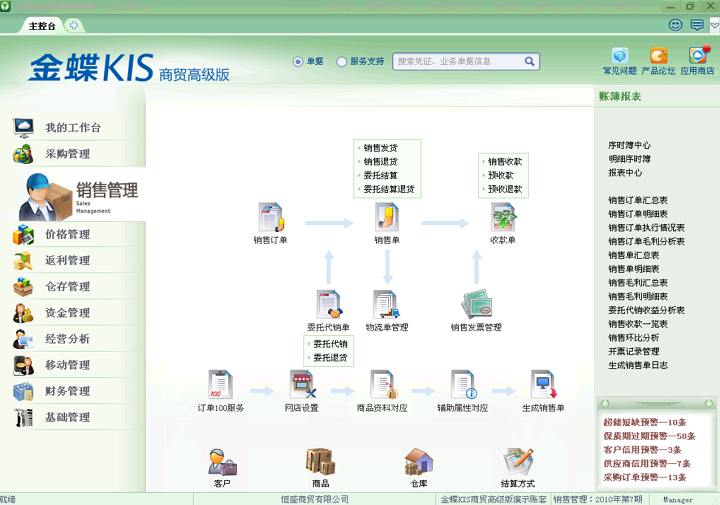The width and height of the screenshot is (720, 505).
Task: Open the 销售发票管理 invoice icon
Action: (x=477, y=304)
